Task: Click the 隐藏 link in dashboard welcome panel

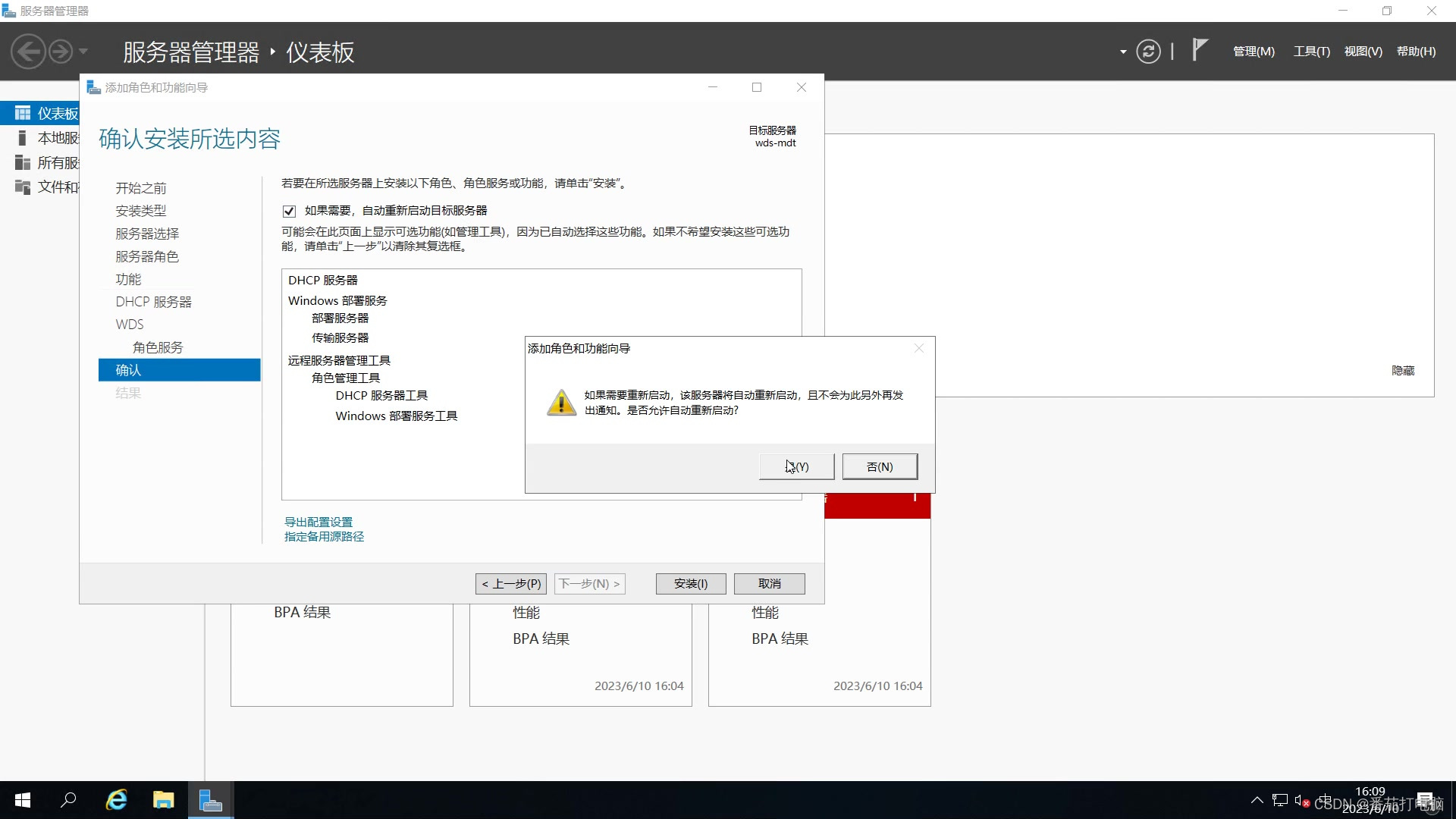Action: [x=1403, y=370]
